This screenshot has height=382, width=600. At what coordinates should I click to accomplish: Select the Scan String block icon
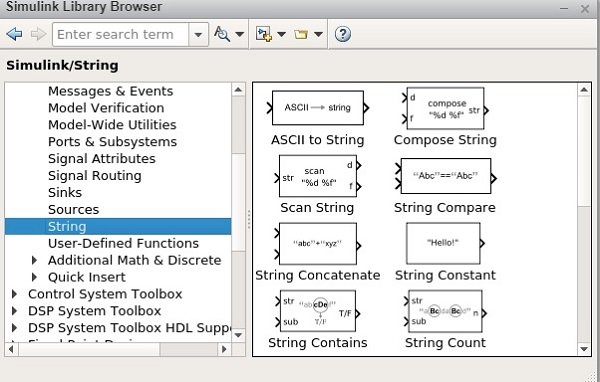click(x=318, y=176)
